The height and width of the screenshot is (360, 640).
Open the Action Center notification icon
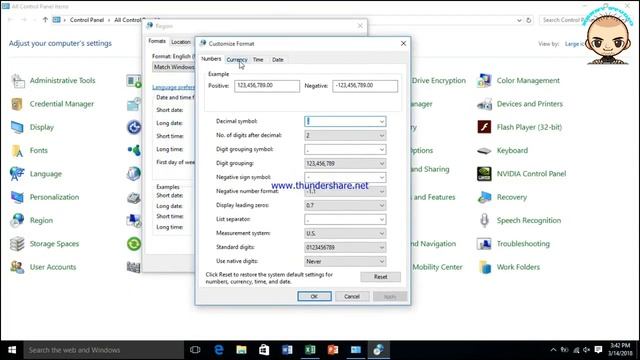pos(598,350)
